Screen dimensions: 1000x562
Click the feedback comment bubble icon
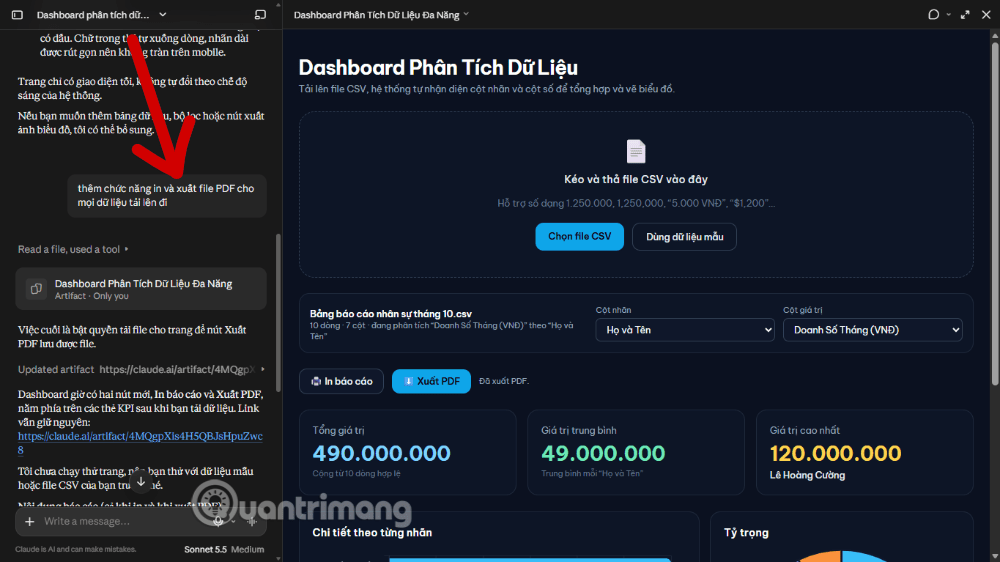pos(934,15)
